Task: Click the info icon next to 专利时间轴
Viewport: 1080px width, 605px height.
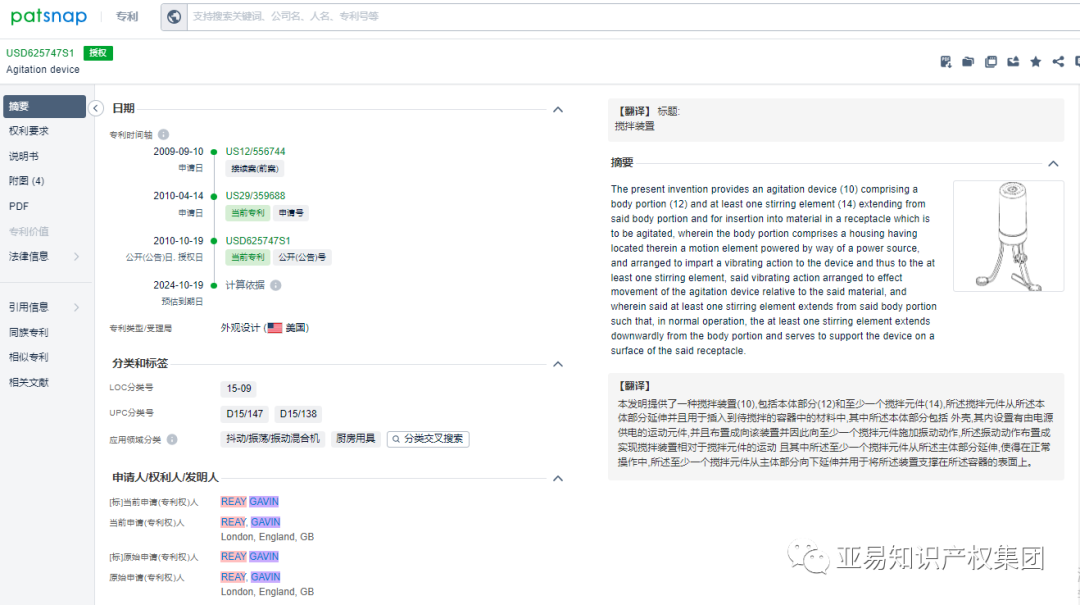Action: (165, 133)
